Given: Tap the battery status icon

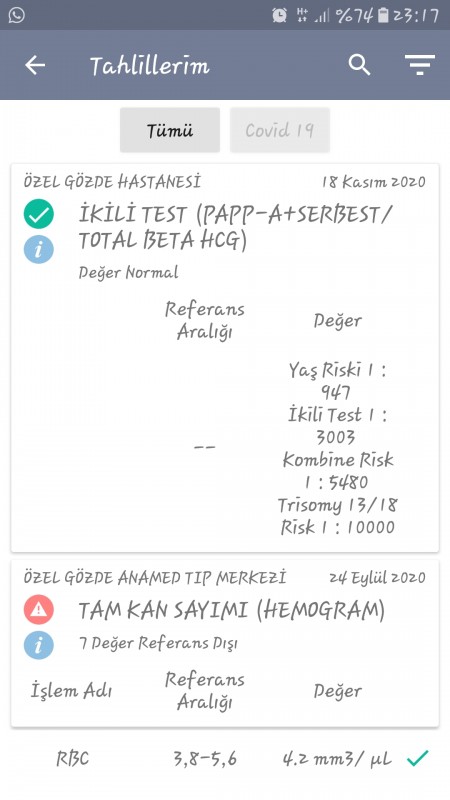Looking at the screenshot, I should click(x=383, y=15).
